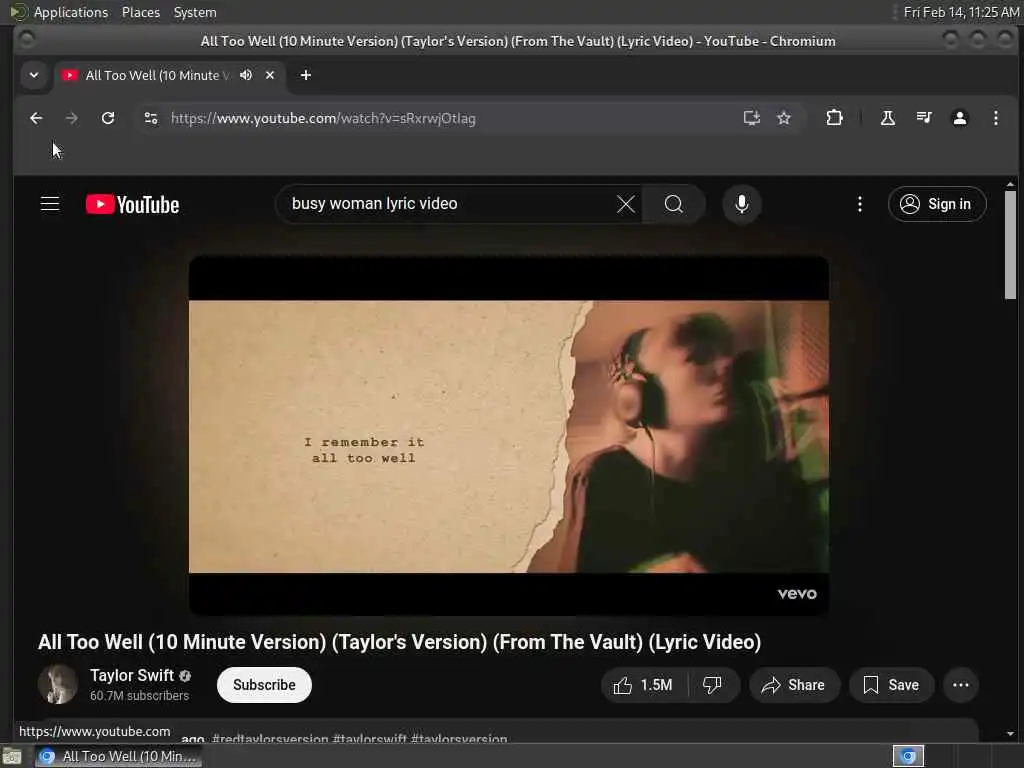
Task: Go back in browser history
Action: coord(36,118)
